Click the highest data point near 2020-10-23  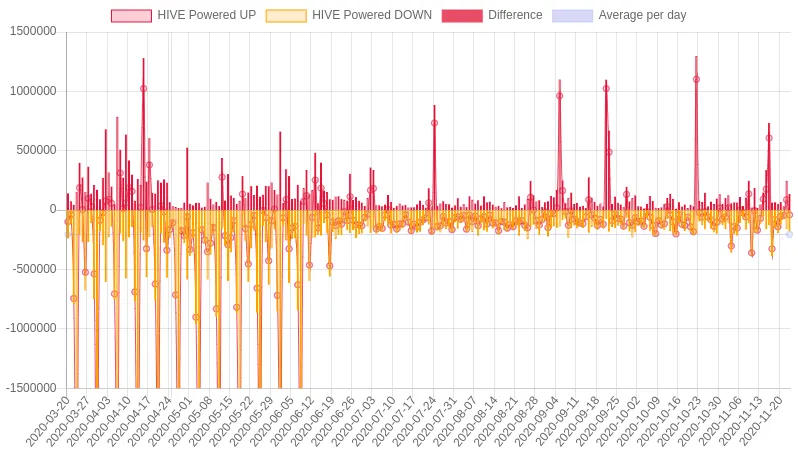pos(696,79)
